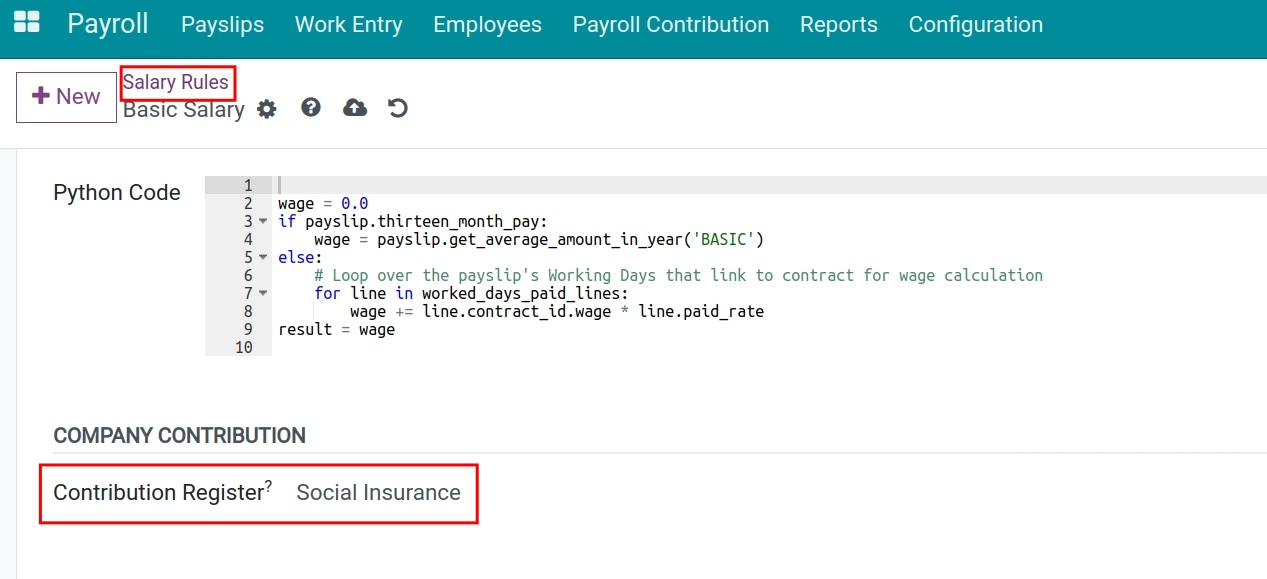The height and width of the screenshot is (579, 1267).
Task: Click the 'result = wage' code line
Action: [x=336, y=329]
